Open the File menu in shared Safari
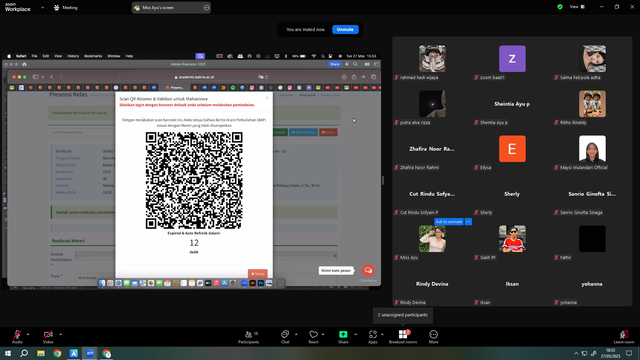This screenshot has height=360, width=640. click(x=34, y=56)
